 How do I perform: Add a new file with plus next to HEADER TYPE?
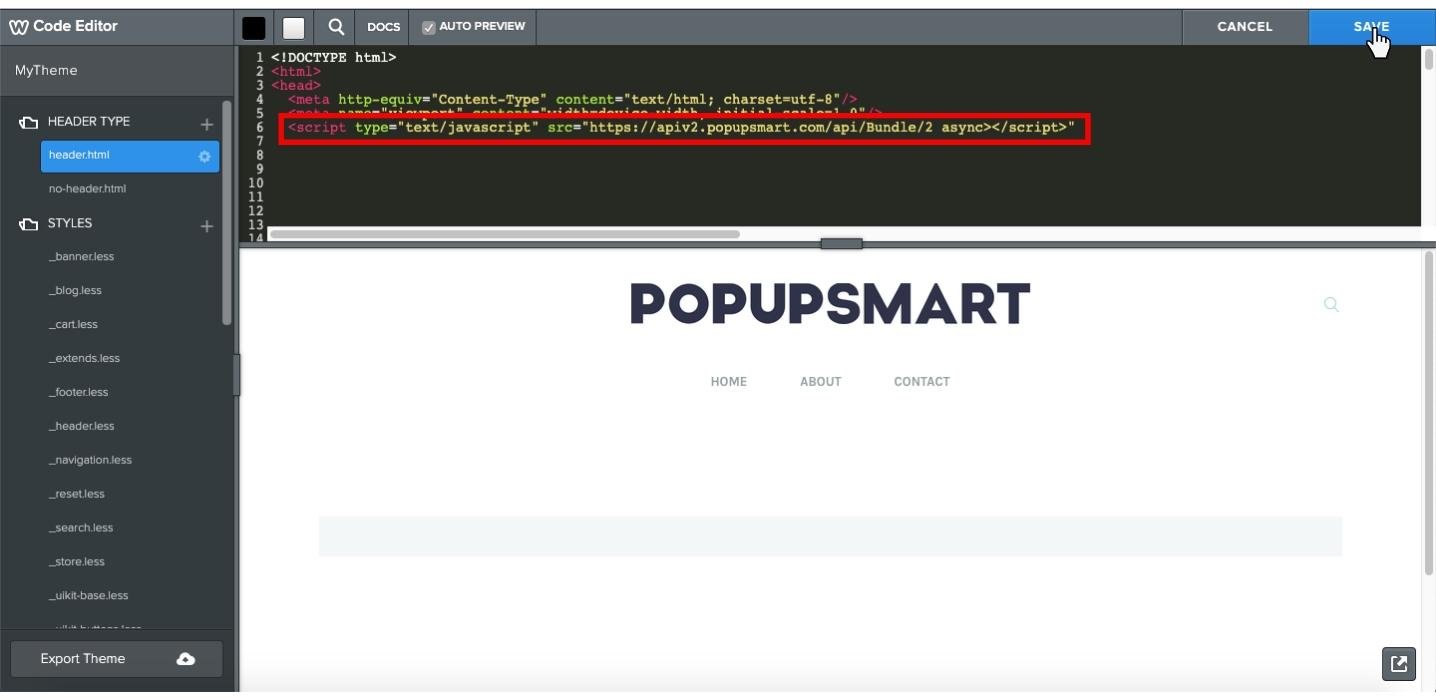pos(207,124)
